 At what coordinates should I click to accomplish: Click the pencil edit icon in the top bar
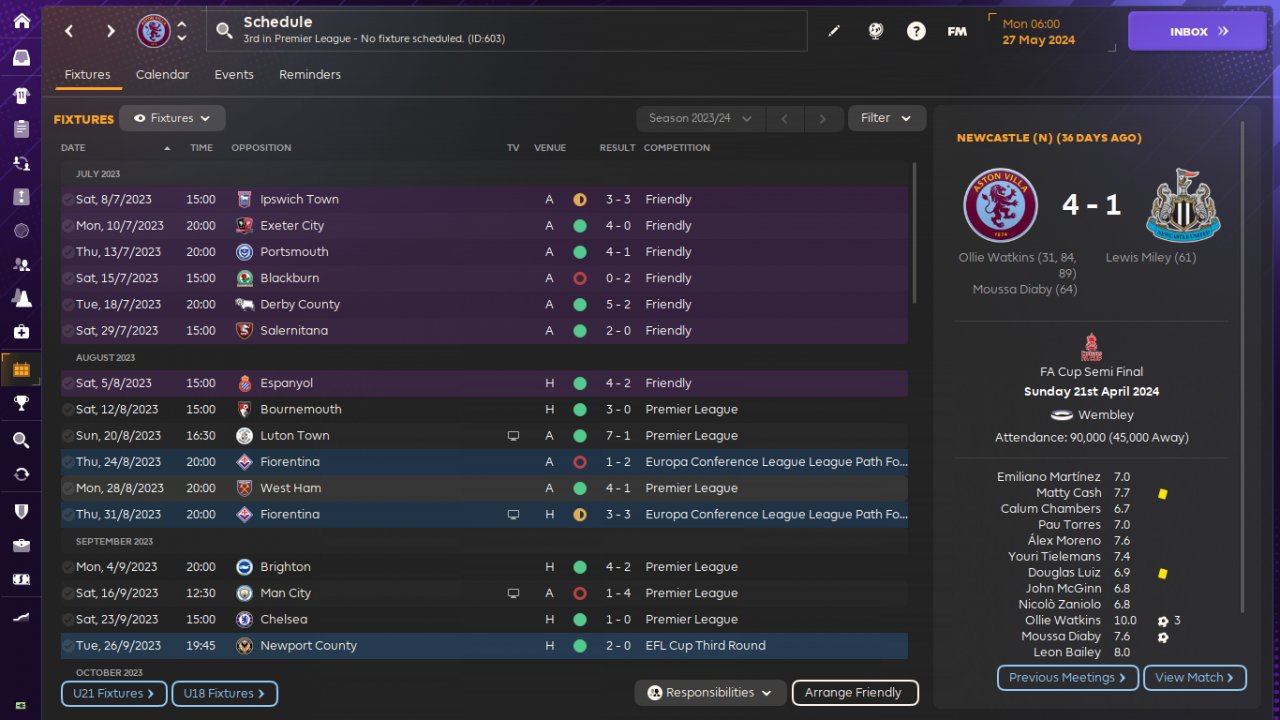[x=834, y=31]
